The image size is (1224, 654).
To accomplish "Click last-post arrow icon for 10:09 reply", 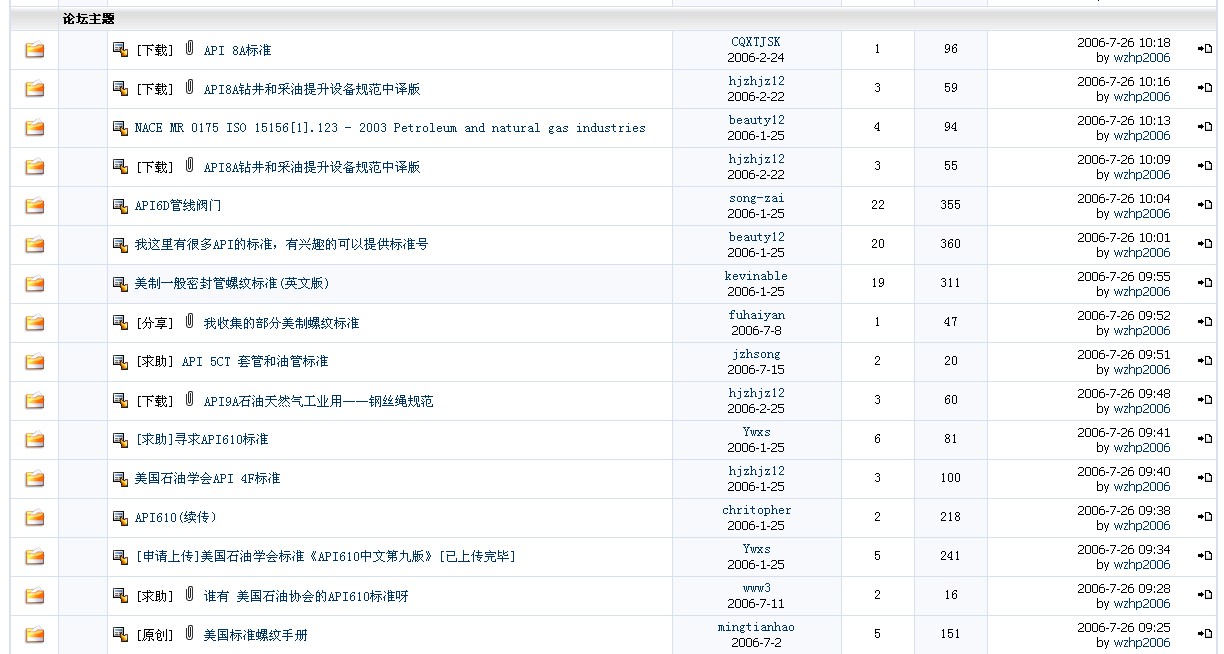I will (1205, 167).
